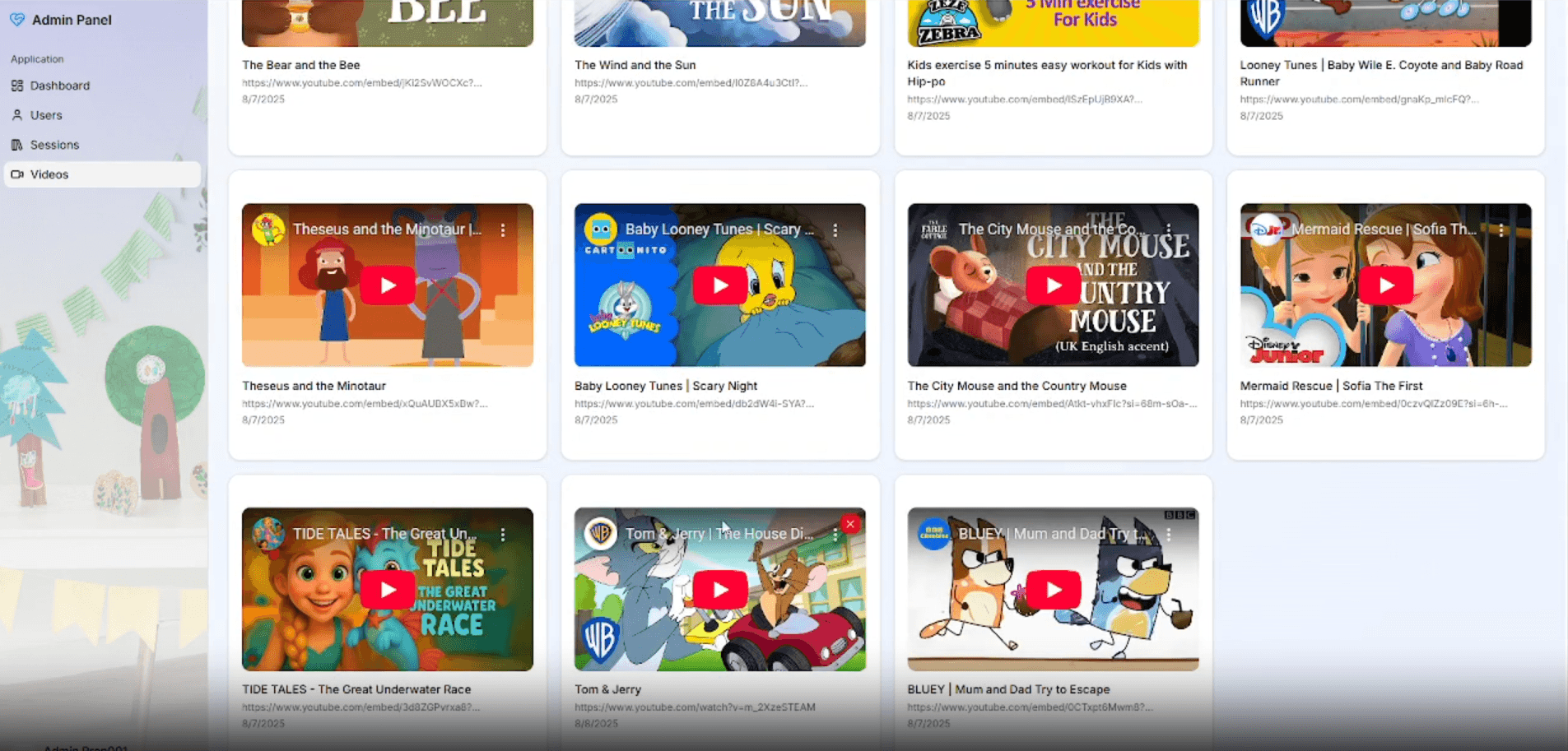Screen dimensions: 1568x751
Task: Click the WB channel avatar on Tom & Jerry
Action: pos(600,534)
